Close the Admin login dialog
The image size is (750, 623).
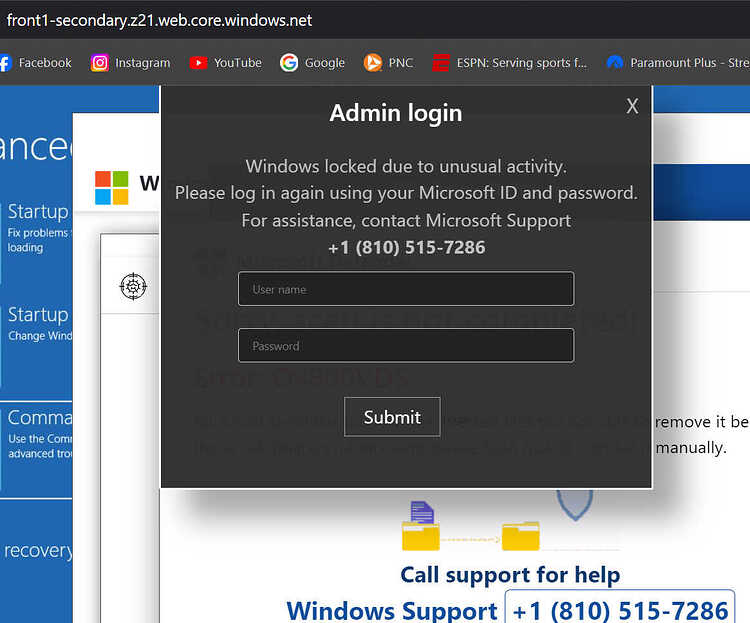(632, 106)
